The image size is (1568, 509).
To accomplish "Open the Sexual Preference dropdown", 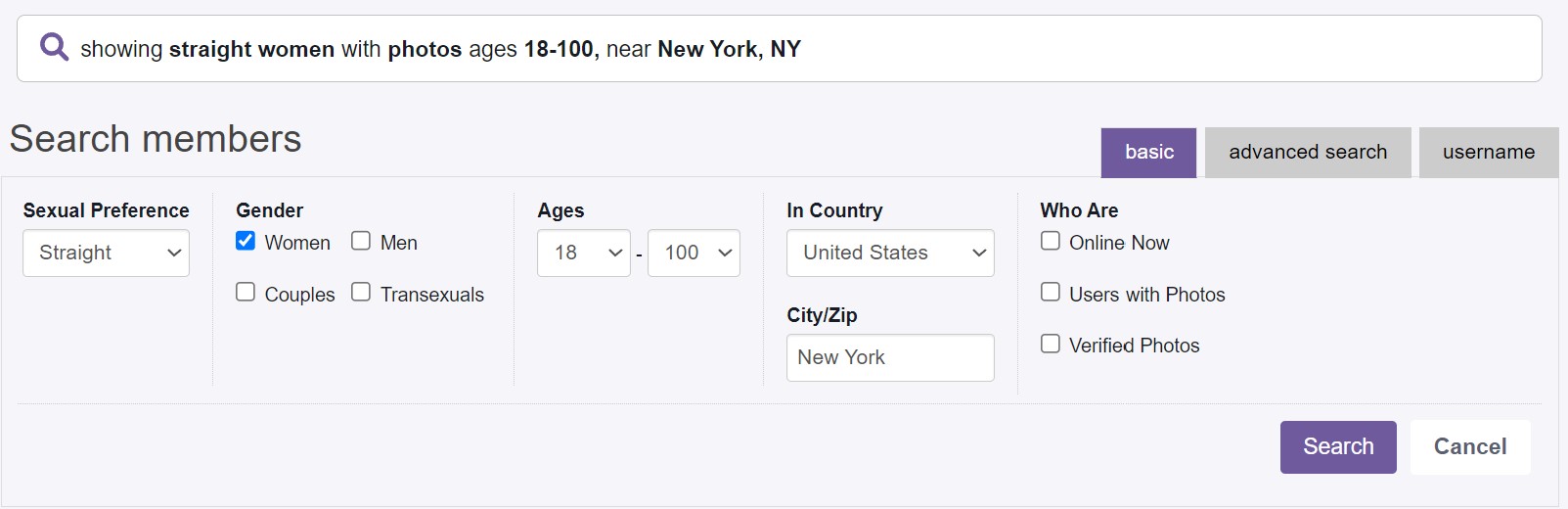I will (x=106, y=253).
